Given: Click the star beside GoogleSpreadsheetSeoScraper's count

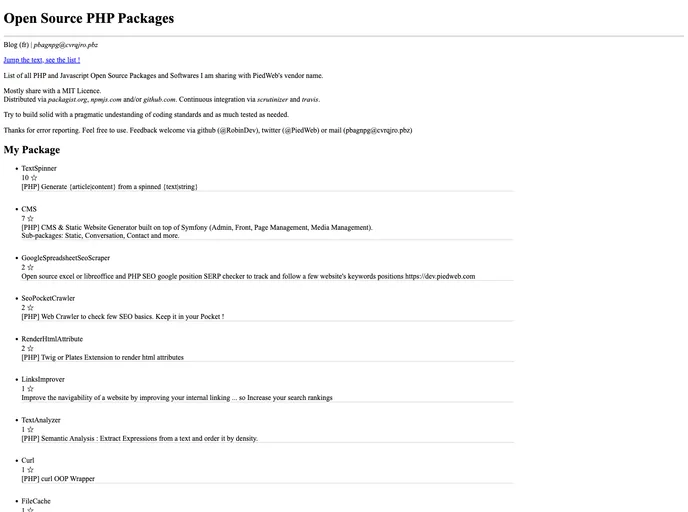Looking at the screenshot, I should pyautogui.click(x=29, y=267).
